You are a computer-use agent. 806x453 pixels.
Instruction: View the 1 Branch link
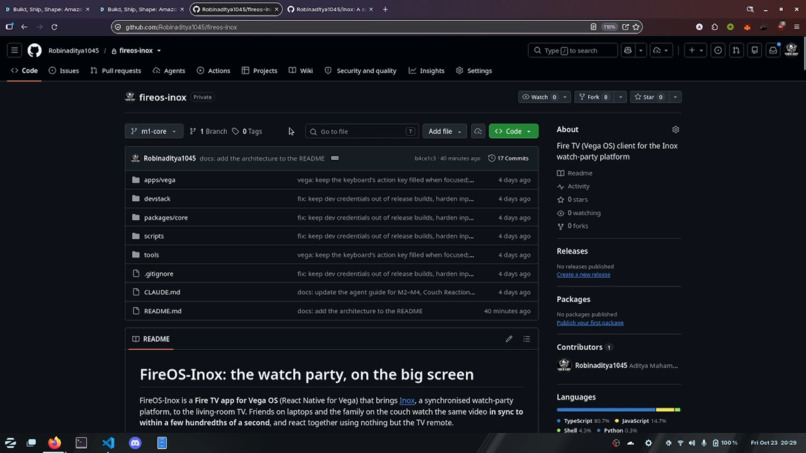(208, 132)
